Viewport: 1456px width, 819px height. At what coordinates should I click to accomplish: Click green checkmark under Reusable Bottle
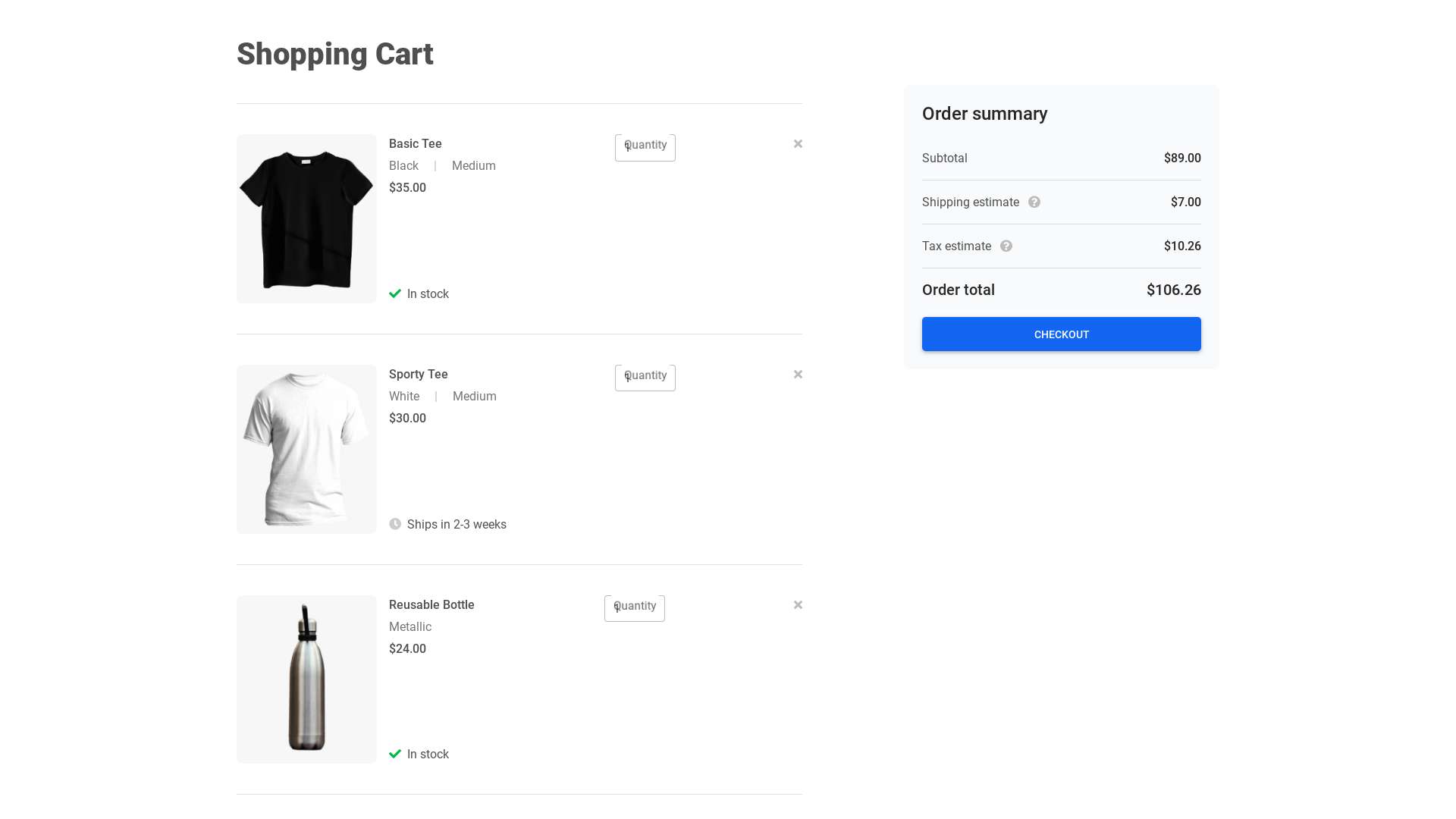[x=395, y=755]
